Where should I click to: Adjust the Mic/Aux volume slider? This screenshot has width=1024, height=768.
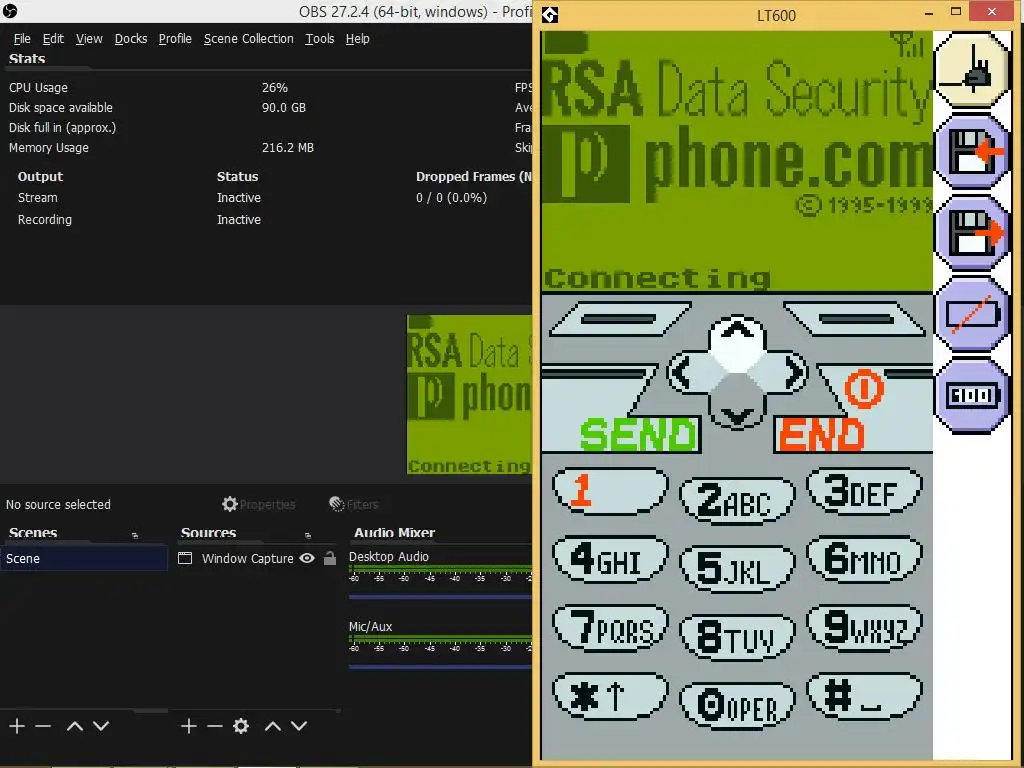[441, 666]
